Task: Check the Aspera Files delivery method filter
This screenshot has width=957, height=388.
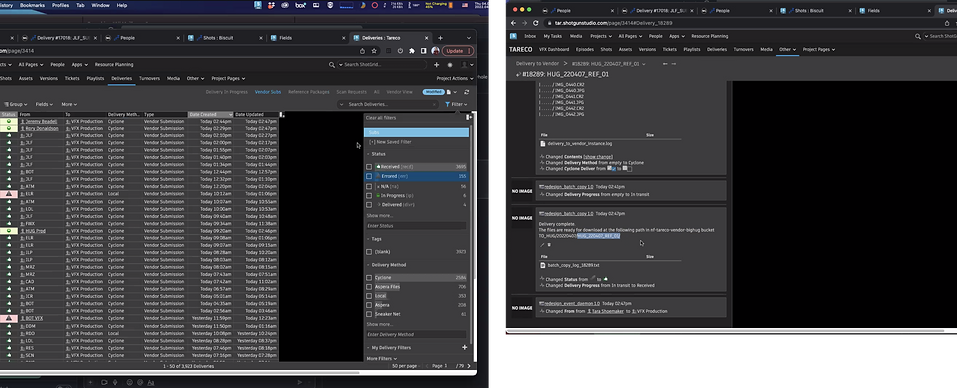Action: pos(369,287)
